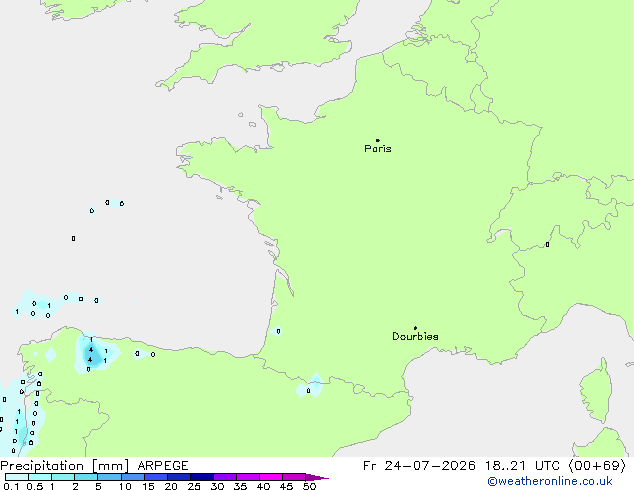Click the 50 legend scale value

(309, 486)
